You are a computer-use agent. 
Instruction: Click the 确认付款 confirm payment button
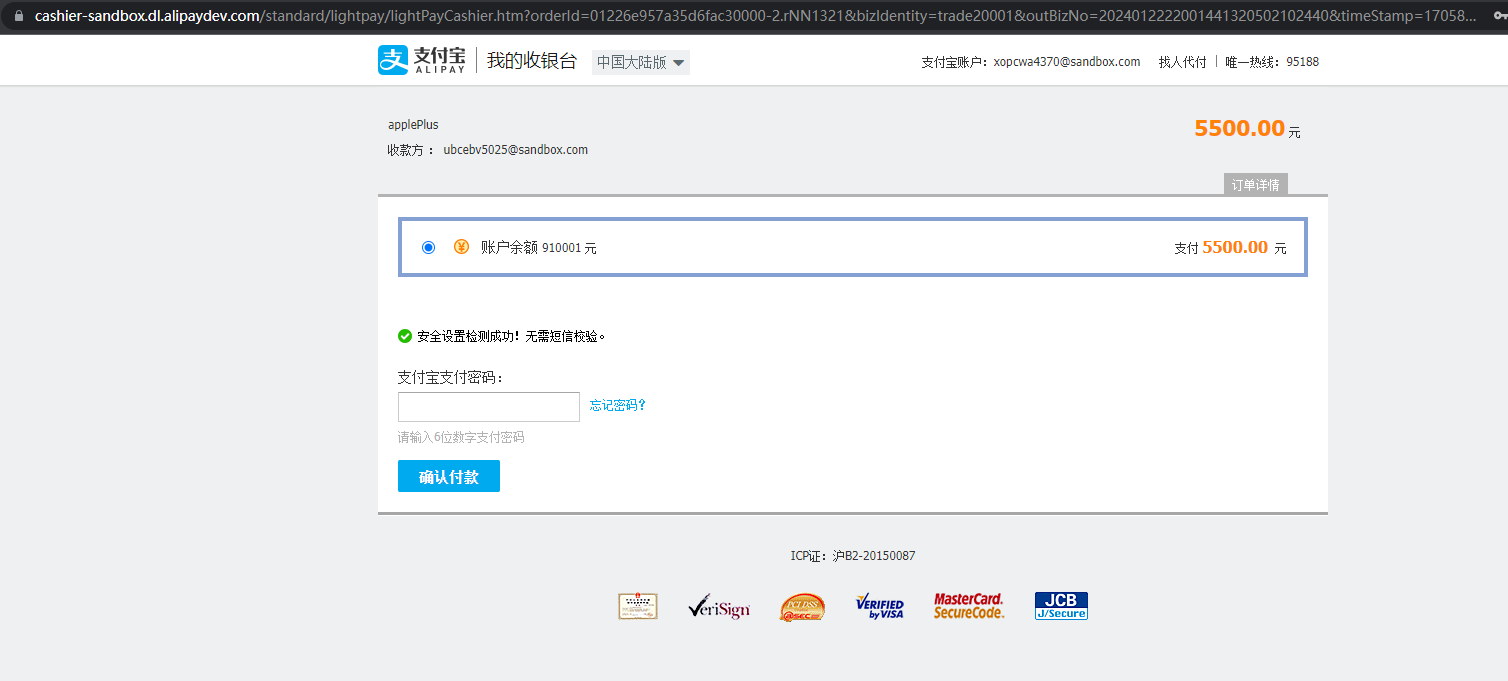(449, 476)
